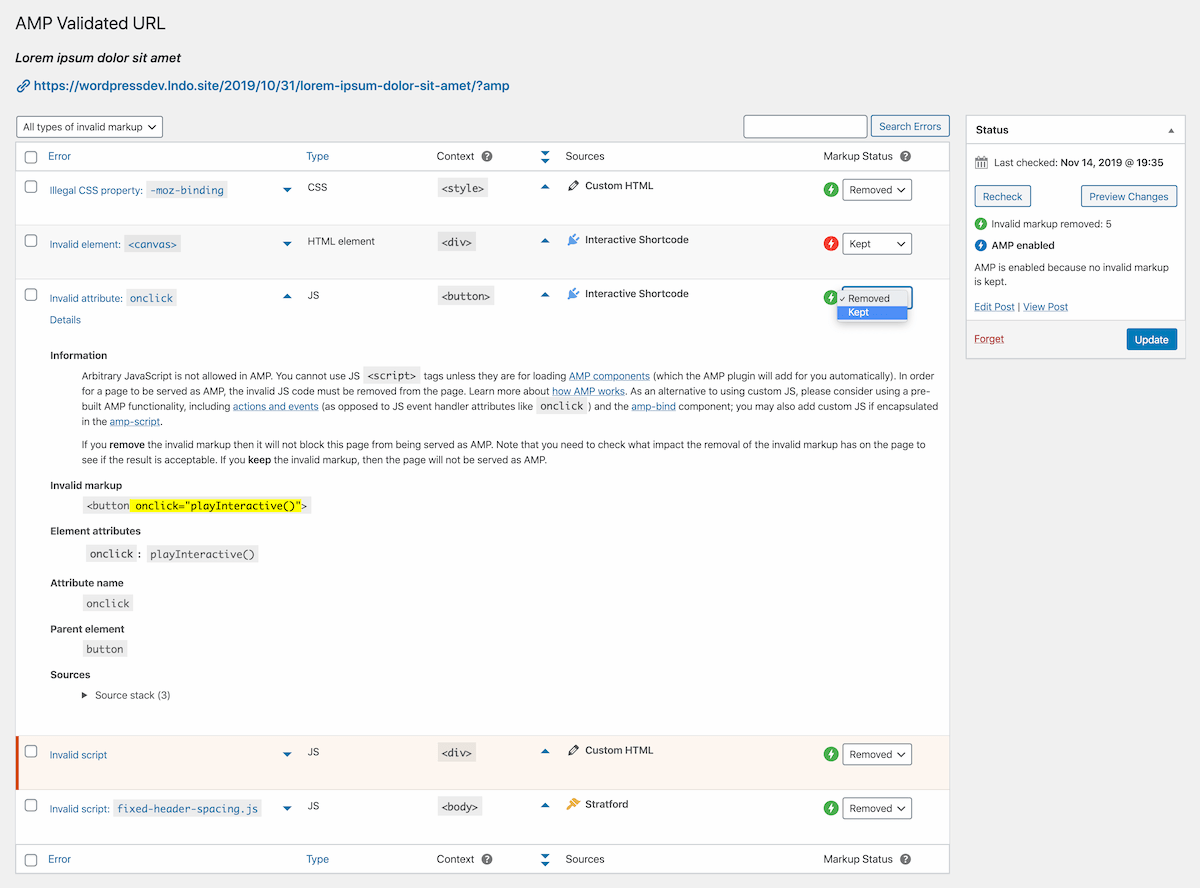Check the Invalid script Custom HTML row checkbox
Viewport: 1200px width, 888px height.
31,751
